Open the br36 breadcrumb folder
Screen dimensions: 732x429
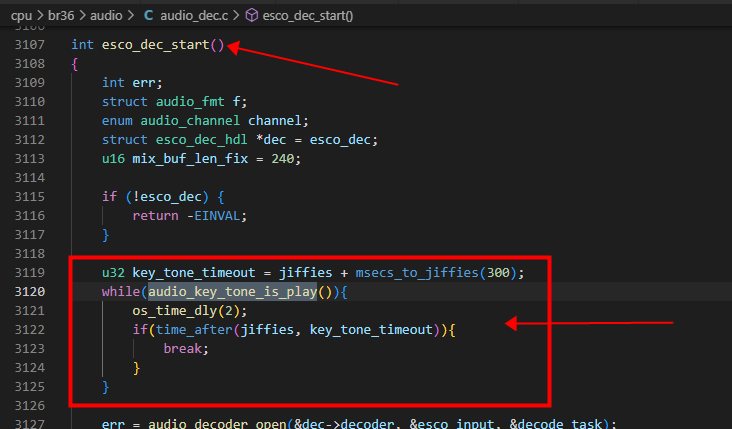pyautogui.click(x=61, y=16)
